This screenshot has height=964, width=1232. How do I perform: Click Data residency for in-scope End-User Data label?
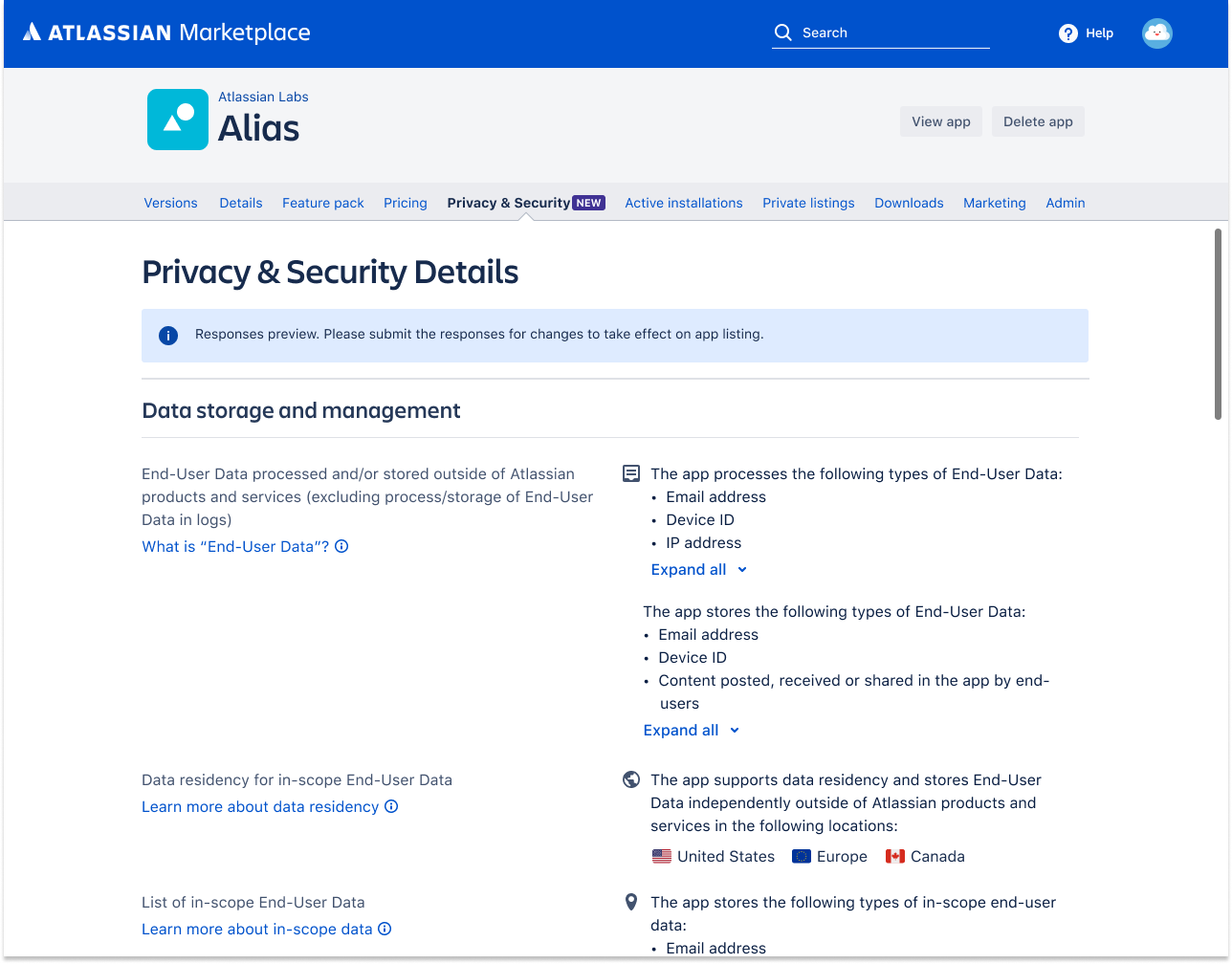tap(297, 779)
